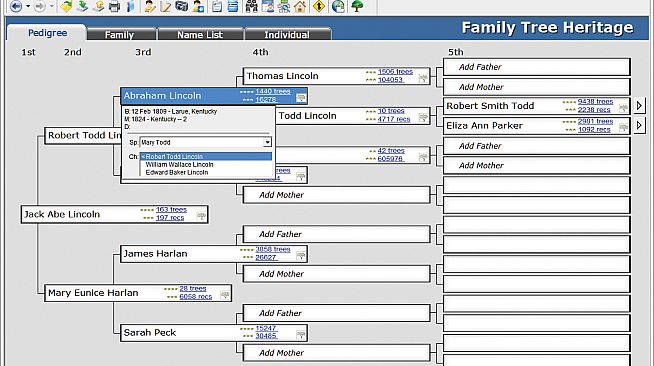
Task: Expand ancestors arrow beside Eliza Ann Parker
Action: 639,125
